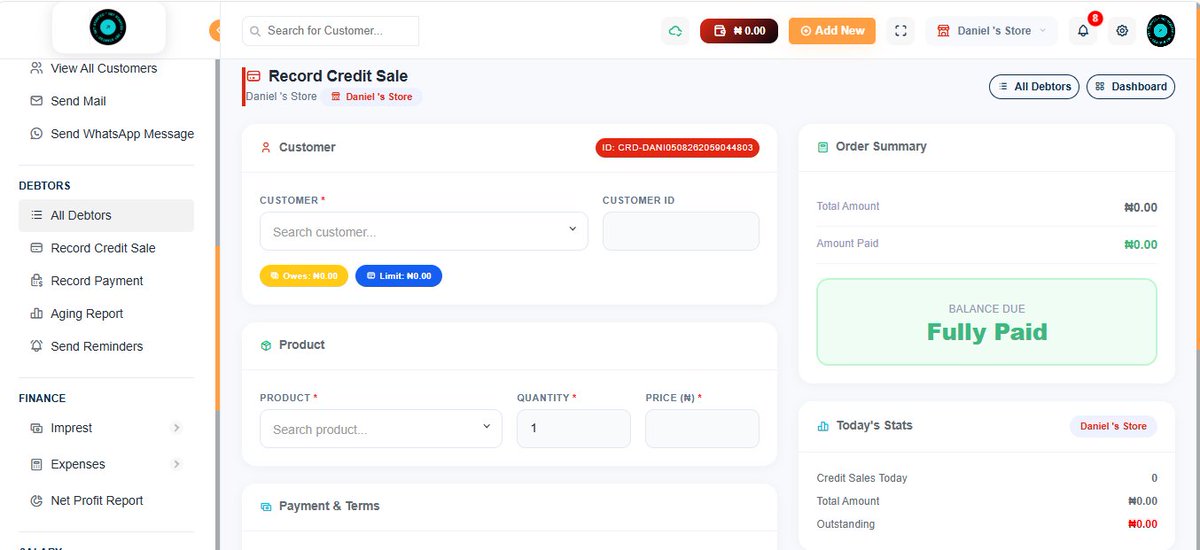Click the Fully Paid balance due box
The height and width of the screenshot is (550, 1200).
tap(987, 322)
